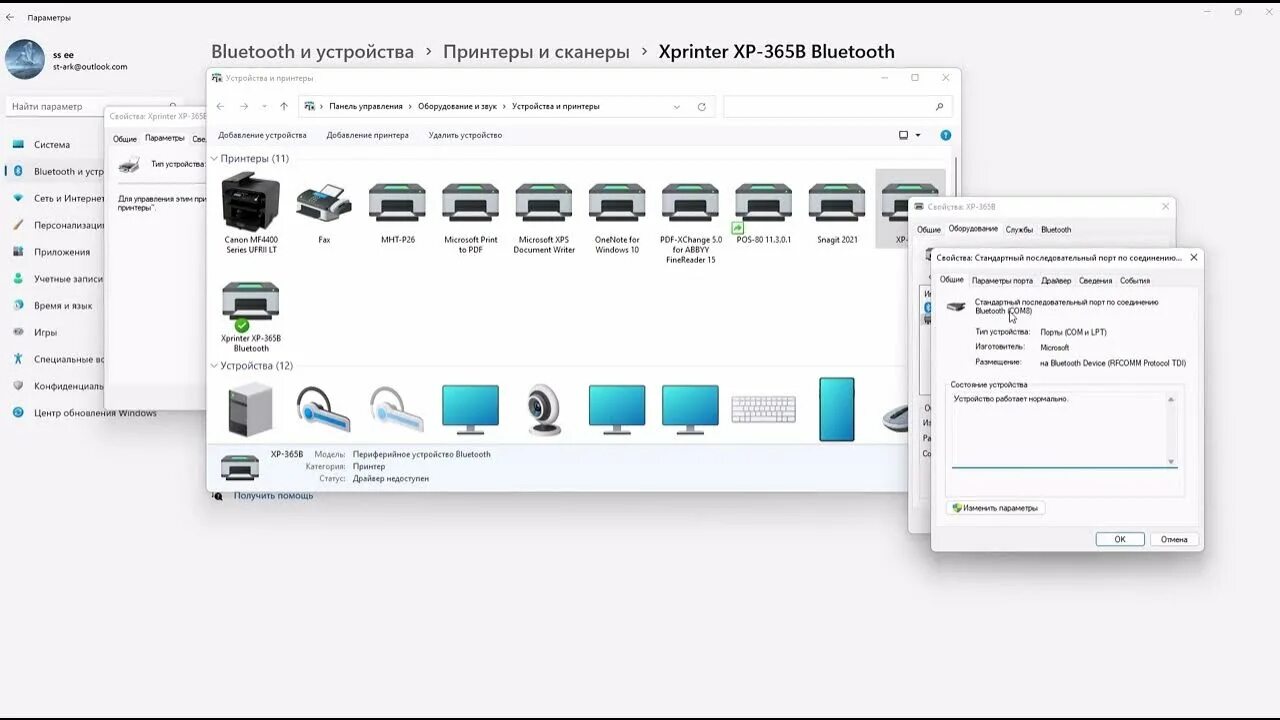Open recent locations dropdown in Explorer navigation
Viewport: 1280px width, 720px height.
point(264,106)
